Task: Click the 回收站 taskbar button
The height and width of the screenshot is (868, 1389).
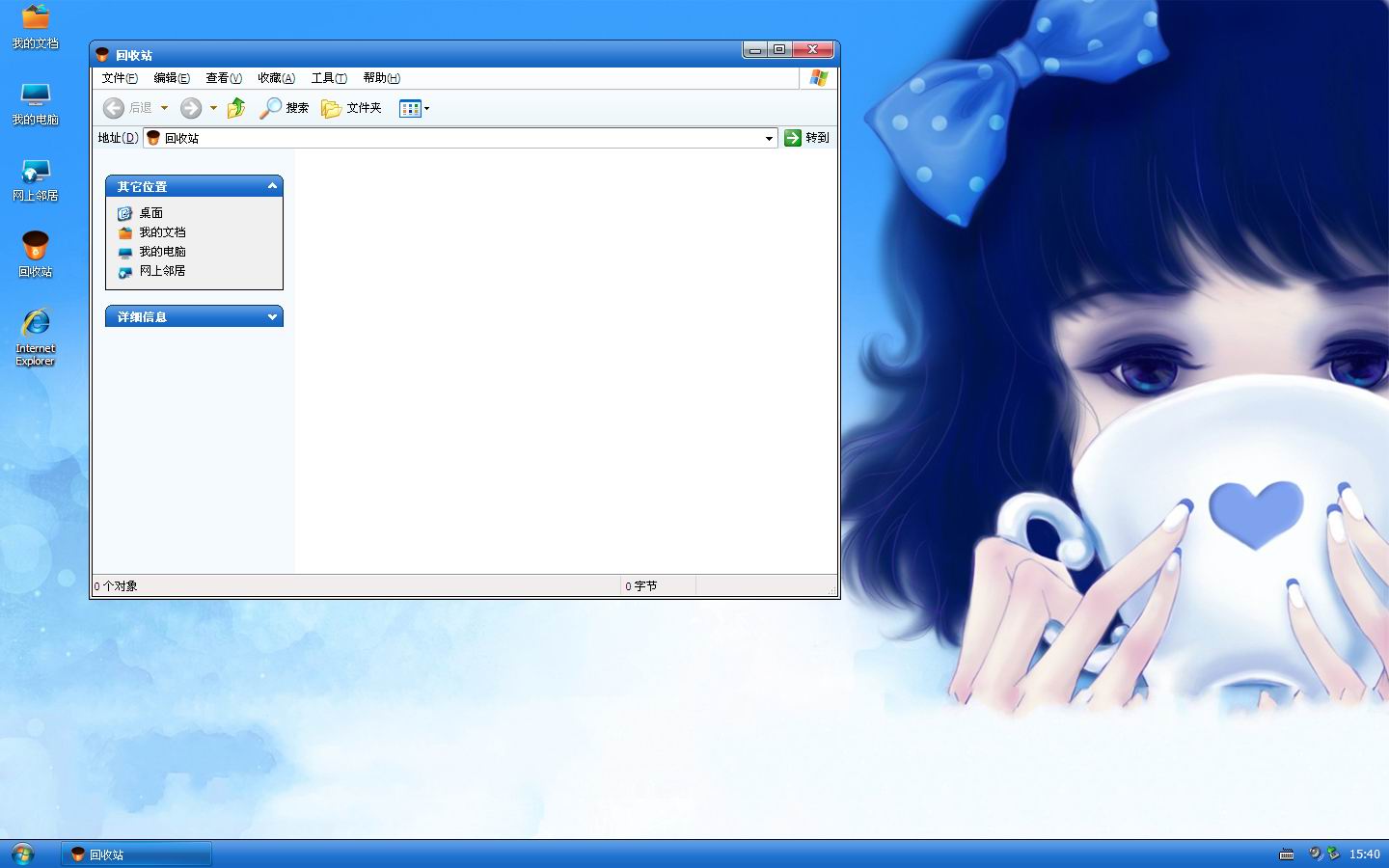Action: point(137,854)
